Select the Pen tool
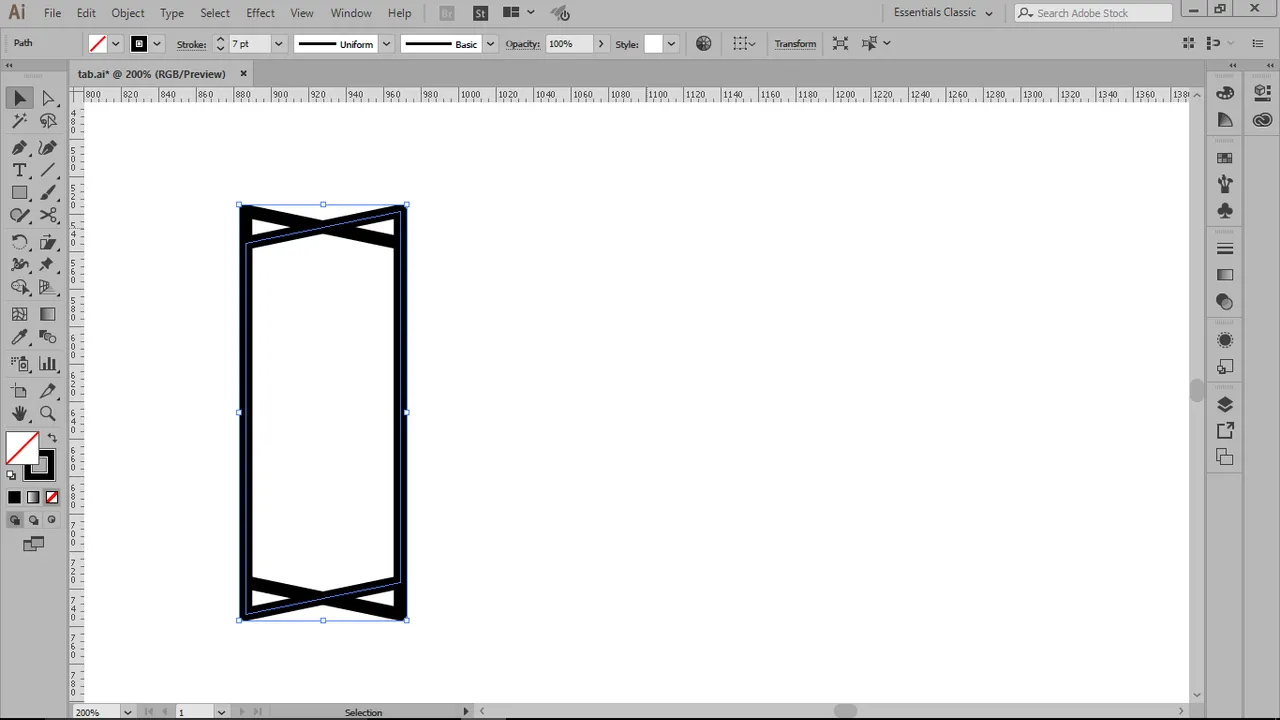 [20, 147]
